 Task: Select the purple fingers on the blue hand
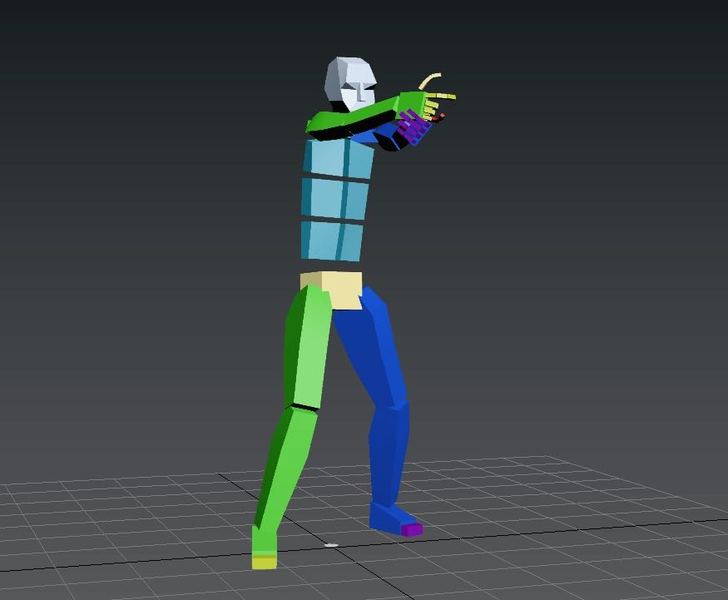pyautogui.click(x=415, y=127)
